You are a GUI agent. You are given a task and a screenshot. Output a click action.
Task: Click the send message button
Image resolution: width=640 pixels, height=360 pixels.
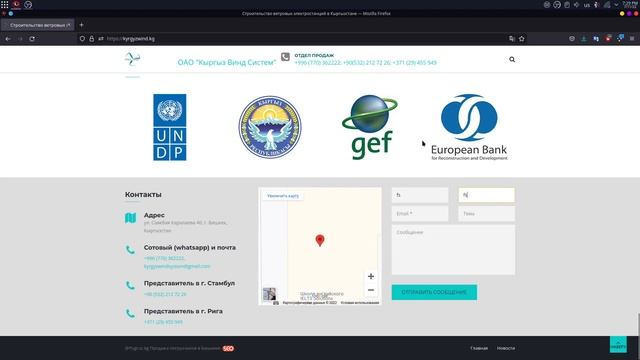coord(434,292)
